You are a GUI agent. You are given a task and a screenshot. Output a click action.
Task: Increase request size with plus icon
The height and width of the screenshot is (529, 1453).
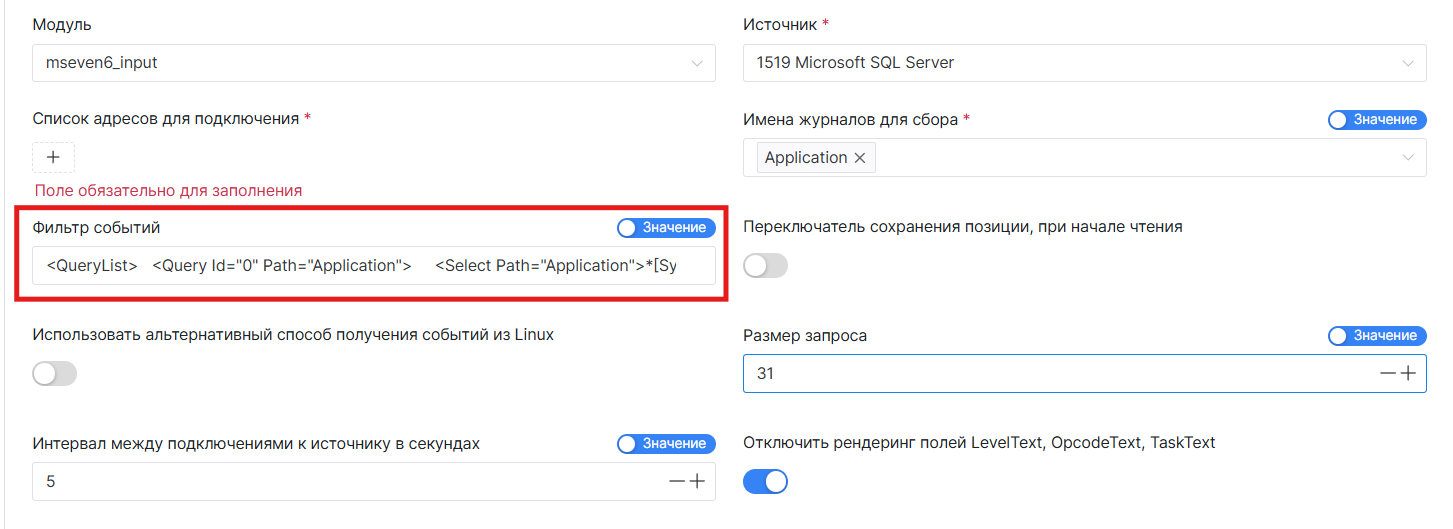1409,374
